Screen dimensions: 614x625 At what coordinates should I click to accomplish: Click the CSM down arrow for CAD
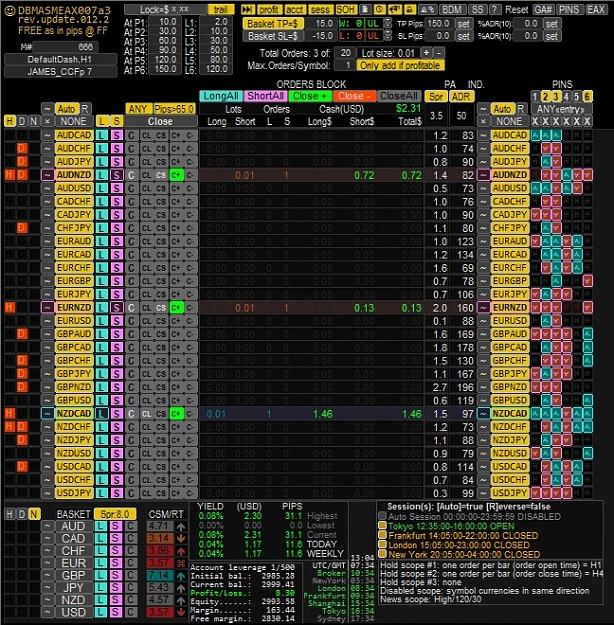click(x=181, y=539)
